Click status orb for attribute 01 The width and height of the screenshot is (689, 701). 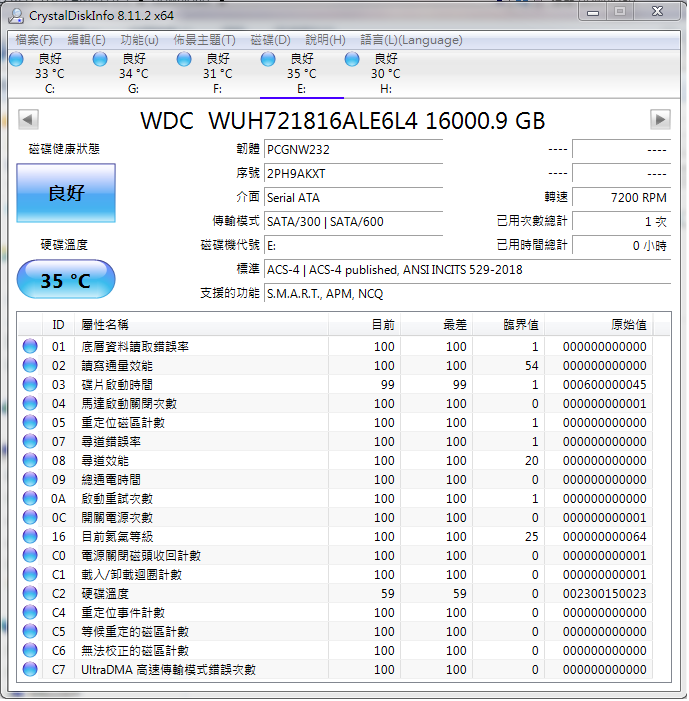(30, 346)
